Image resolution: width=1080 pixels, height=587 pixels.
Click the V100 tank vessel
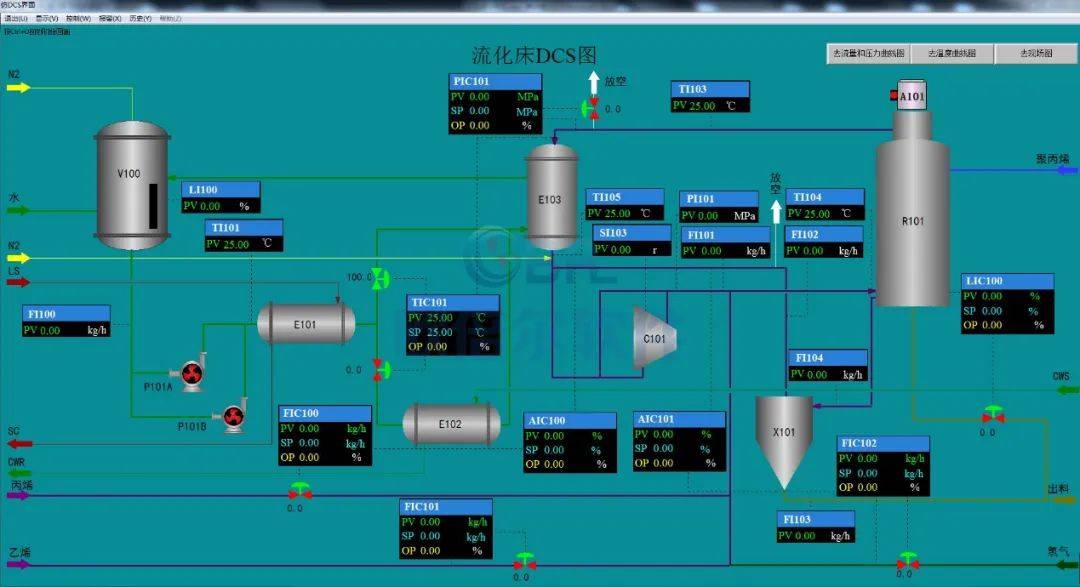(x=131, y=185)
